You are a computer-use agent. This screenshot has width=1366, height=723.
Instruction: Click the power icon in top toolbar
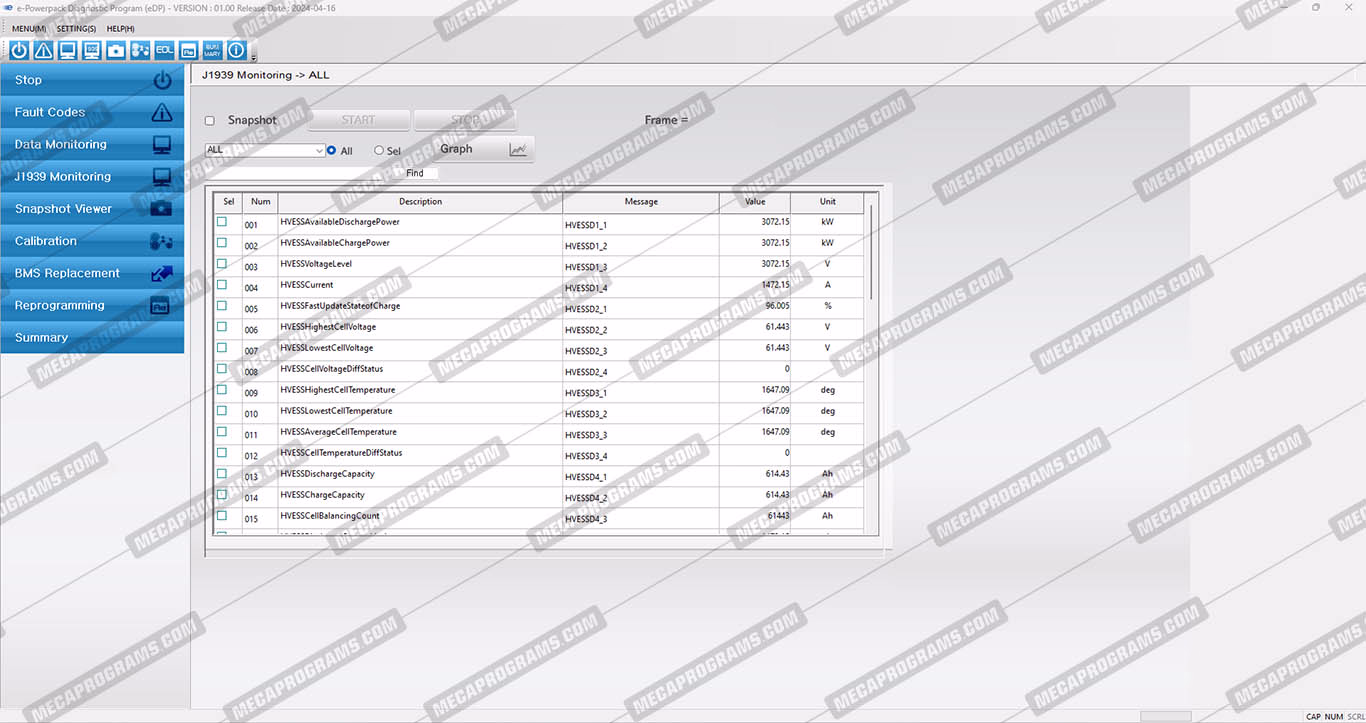[x=19, y=50]
